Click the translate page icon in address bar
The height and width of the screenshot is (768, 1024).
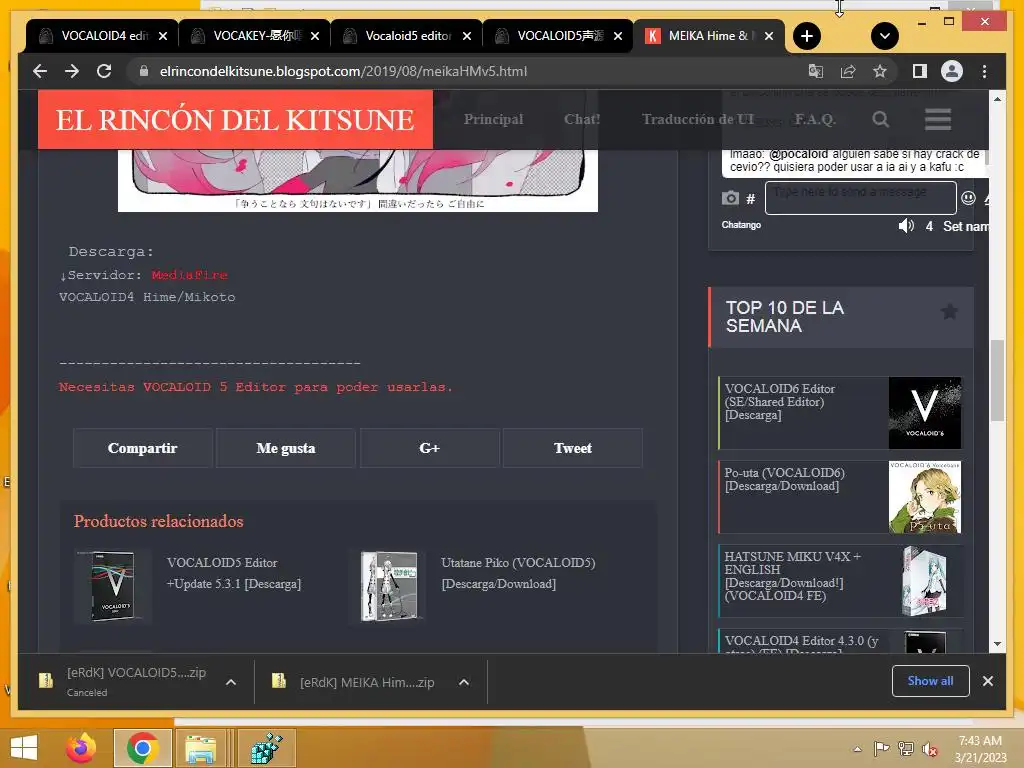(816, 71)
